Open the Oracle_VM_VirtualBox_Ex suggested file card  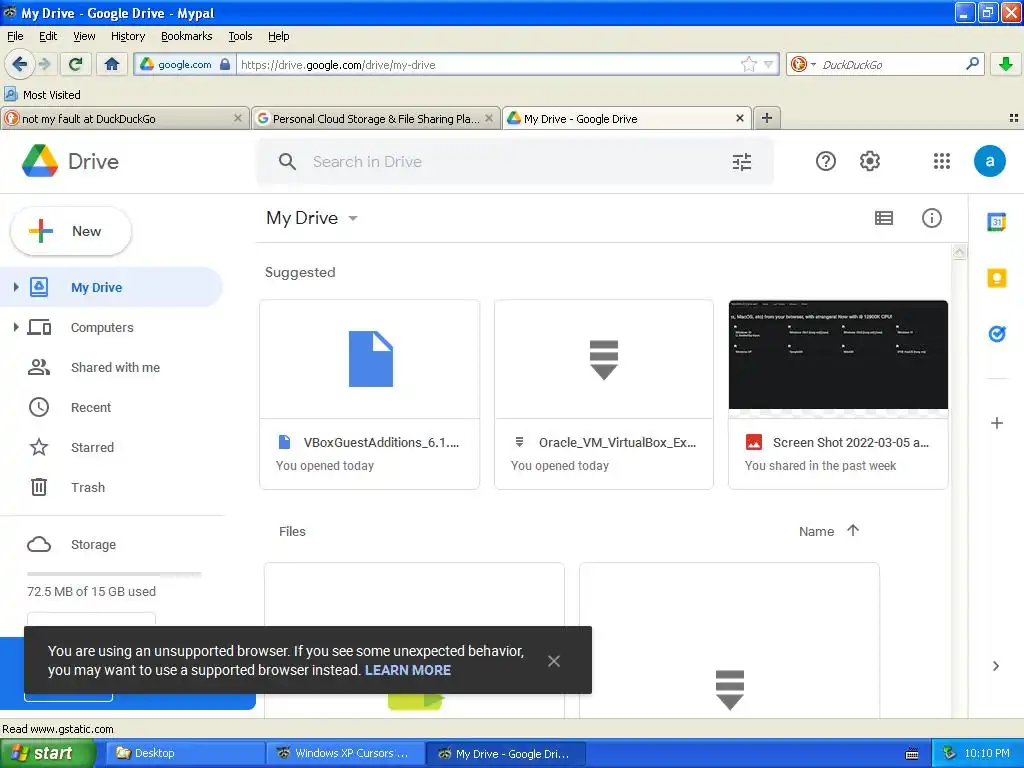point(603,394)
